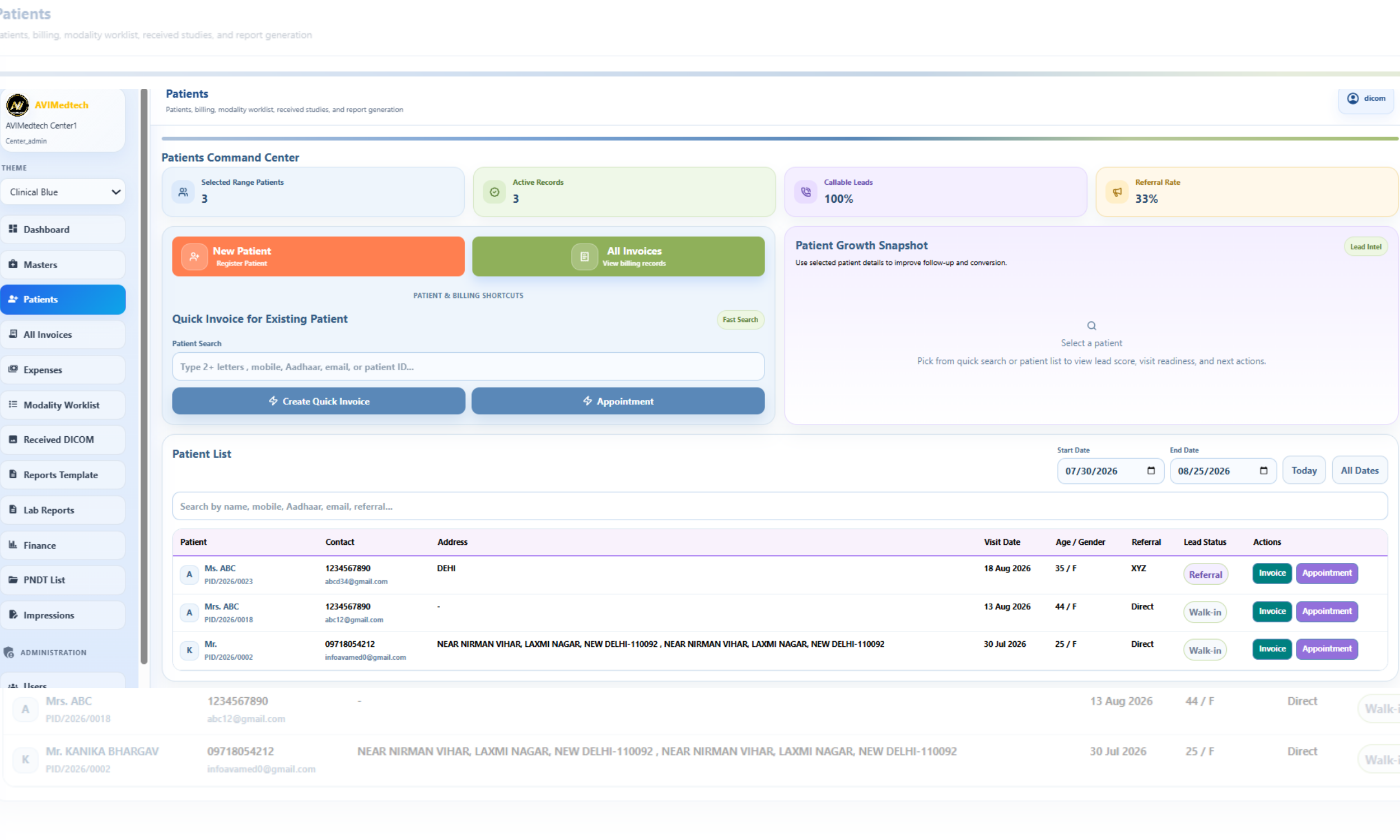Click the Fast Search badge
This screenshot has height=840, width=1400.
740,320
